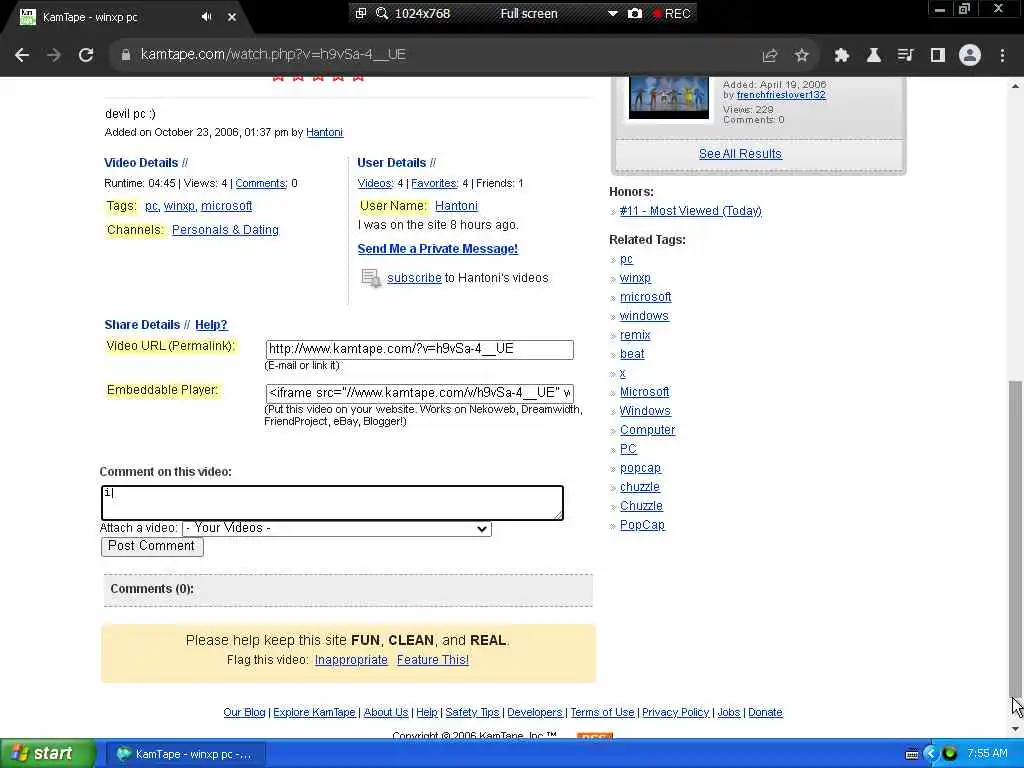Viewport: 1024px width, 768px height.
Task: Toggle the browser side panel icon
Action: click(938, 56)
